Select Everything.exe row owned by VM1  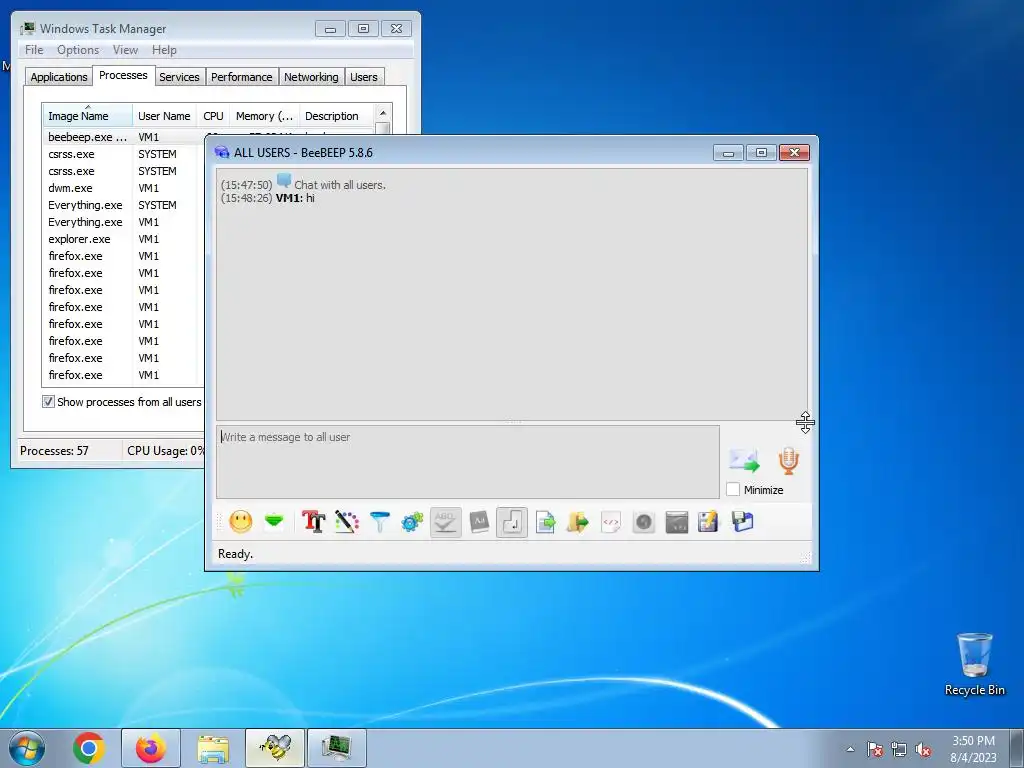click(124, 222)
